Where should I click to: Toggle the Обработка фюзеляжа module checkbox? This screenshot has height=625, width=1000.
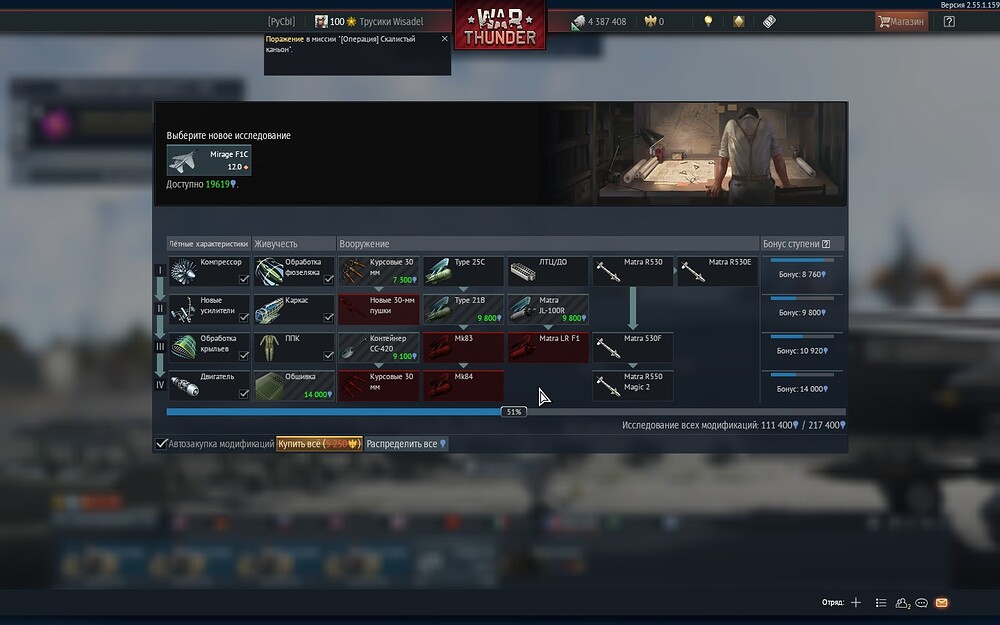tap(328, 279)
